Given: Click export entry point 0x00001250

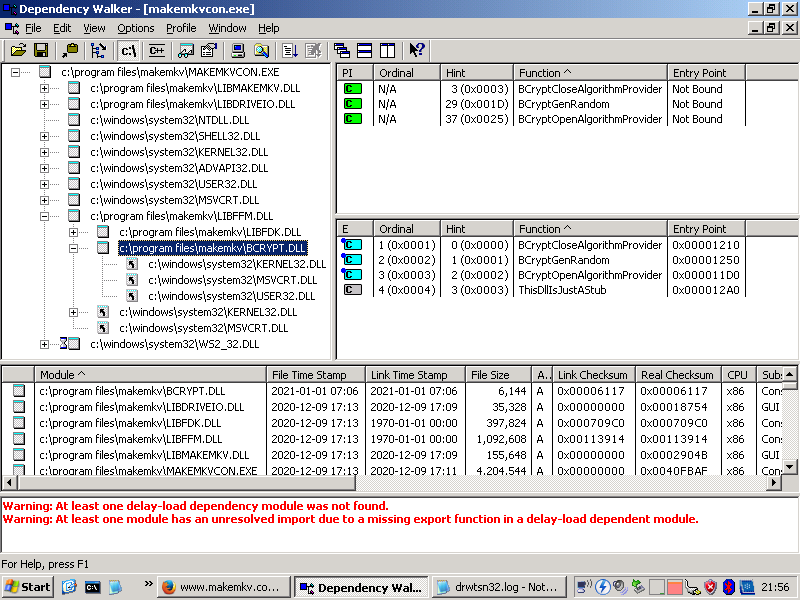Looking at the screenshot, I should point(706,260).
